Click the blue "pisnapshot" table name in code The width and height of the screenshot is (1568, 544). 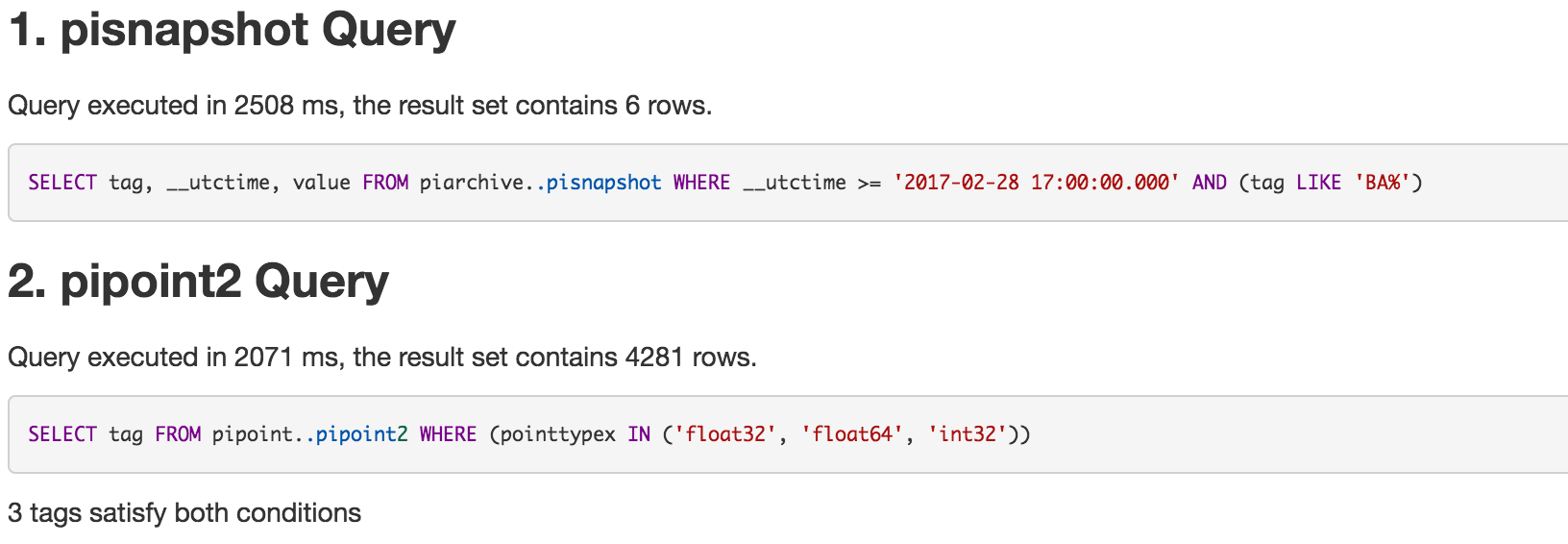click(x=603, y=183)
